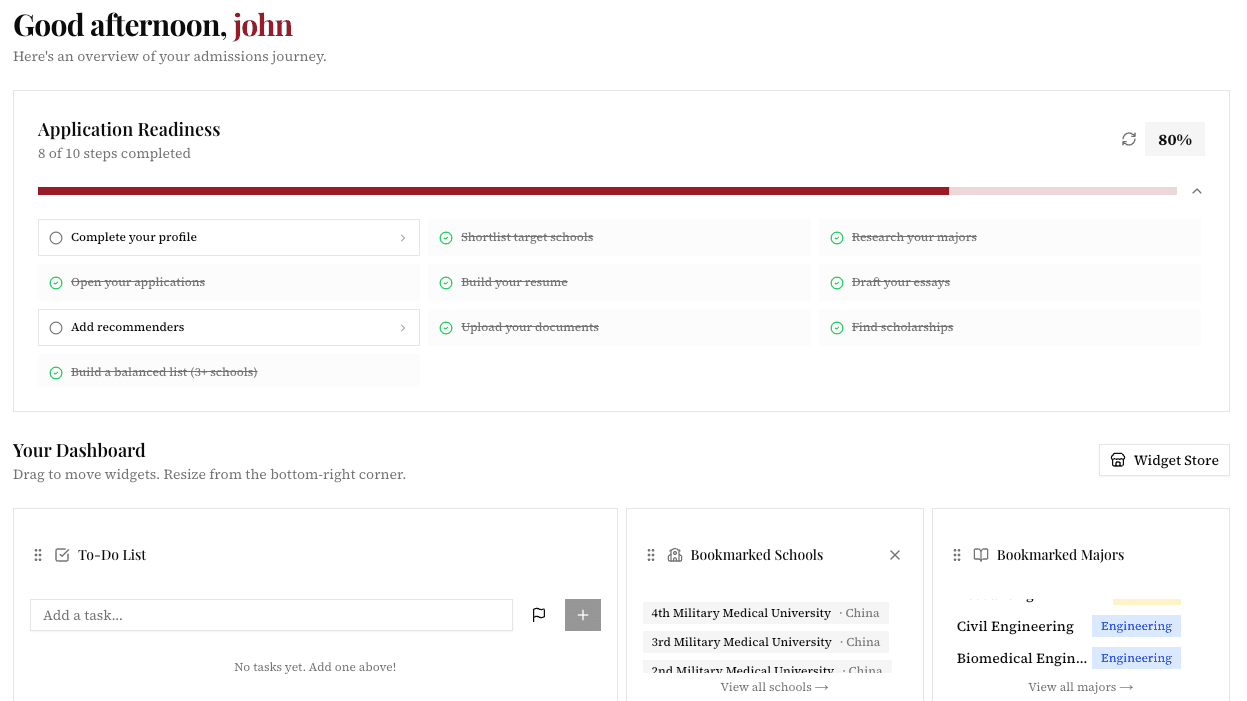Click the store icon in Widget Store button
This screenshot has width=1247, height=701.
click(1118, 460)
